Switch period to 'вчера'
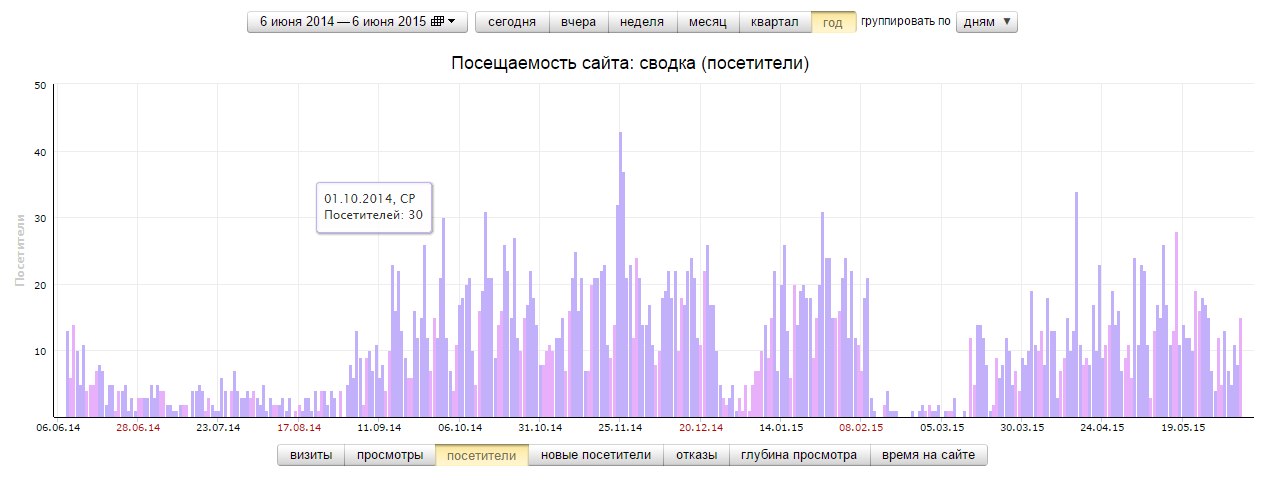This screenshot has width=1267, height=486. [578, 22]
